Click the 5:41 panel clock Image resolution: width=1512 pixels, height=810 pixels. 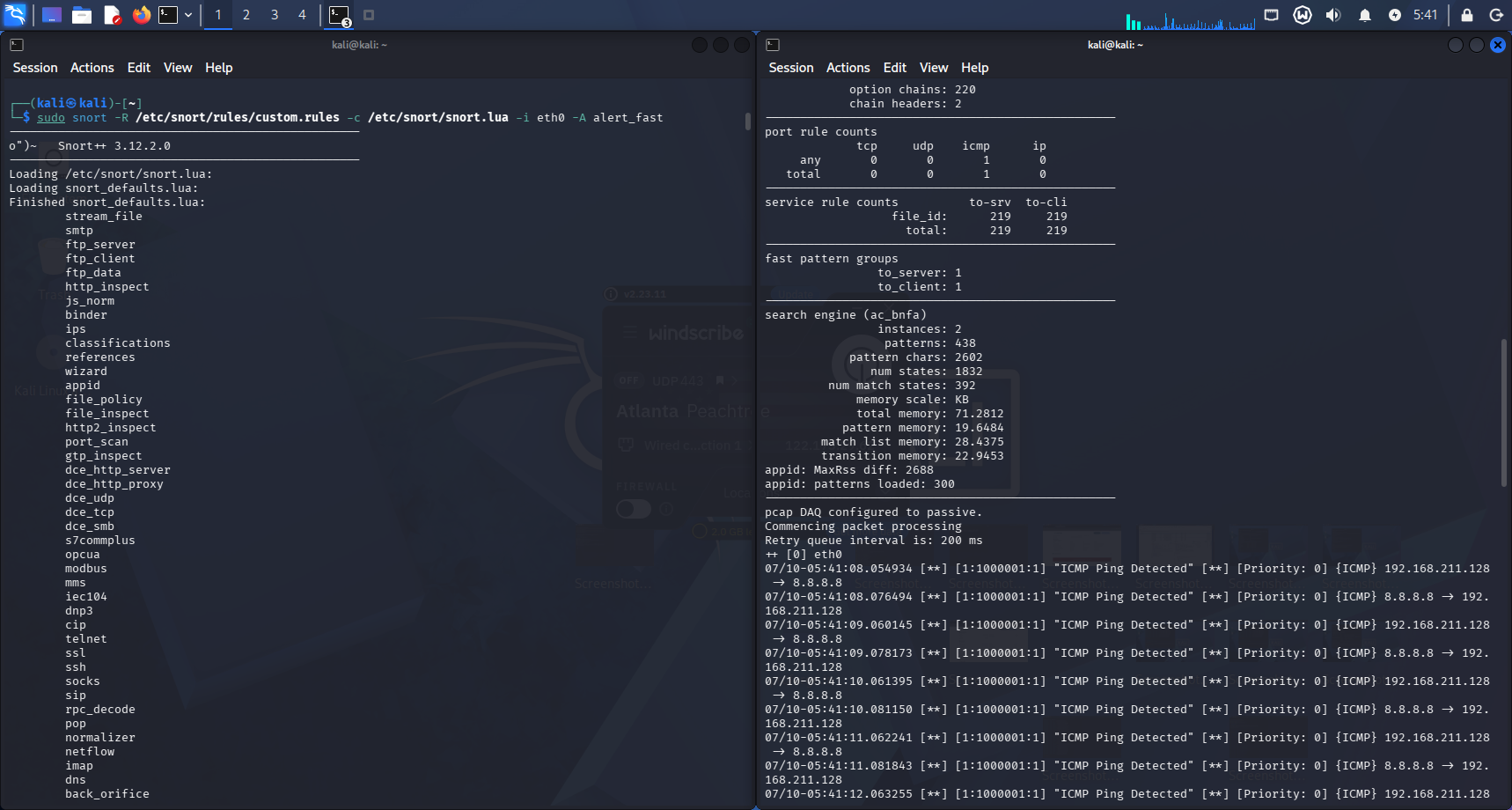pos(1426,15)
